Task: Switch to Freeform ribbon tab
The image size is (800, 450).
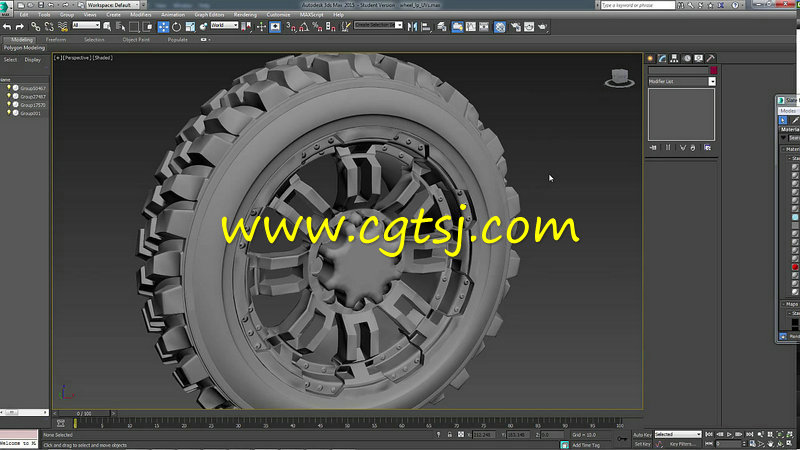Action: point(56,39)
